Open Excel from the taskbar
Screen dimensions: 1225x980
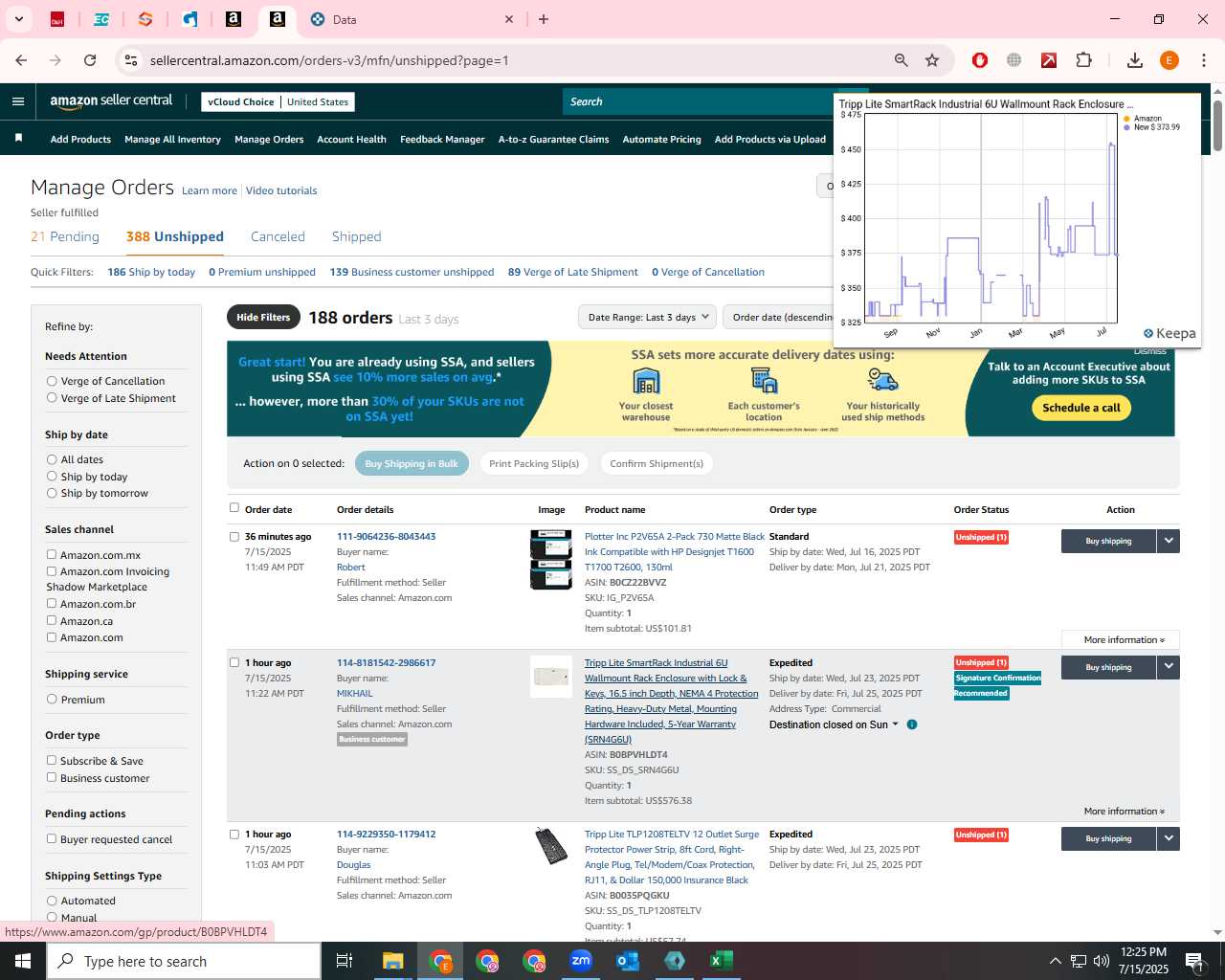pyautogui.click(x=722, y=961)
